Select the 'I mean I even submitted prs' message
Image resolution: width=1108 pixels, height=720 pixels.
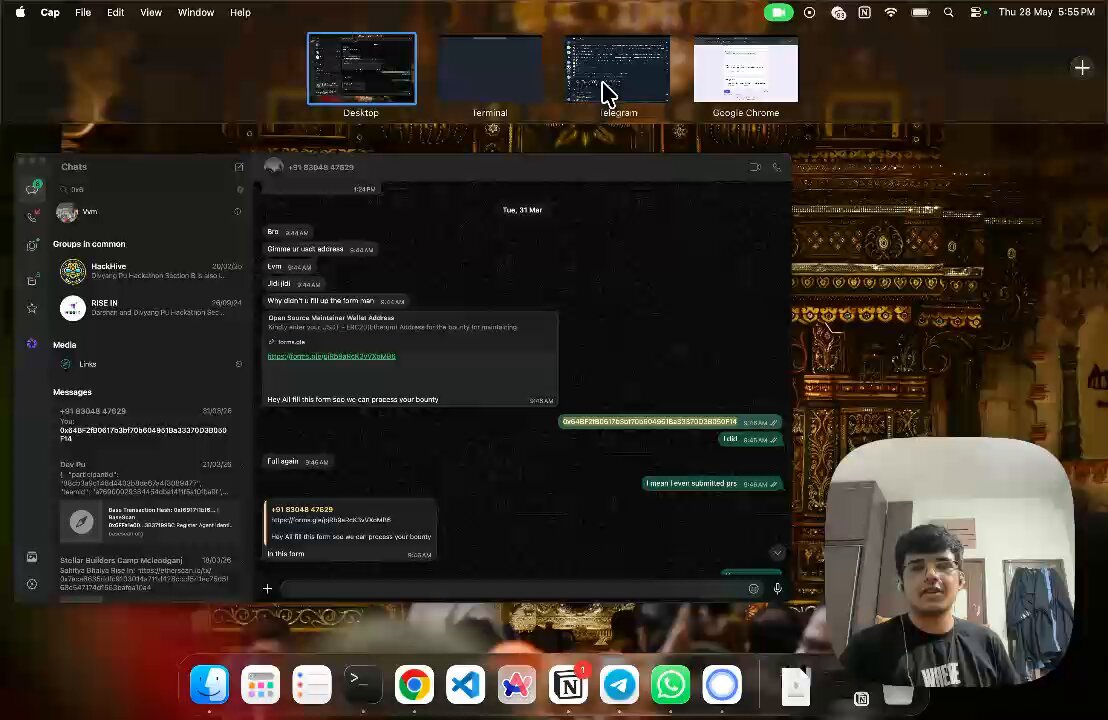pos(712,484)
